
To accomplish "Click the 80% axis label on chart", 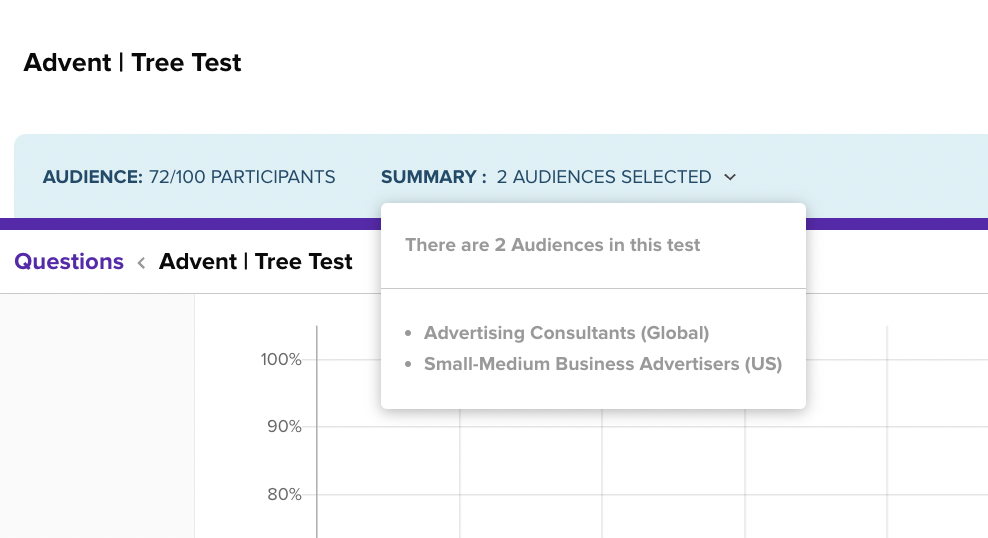I will pyautogui.click(x=284, y=495).
